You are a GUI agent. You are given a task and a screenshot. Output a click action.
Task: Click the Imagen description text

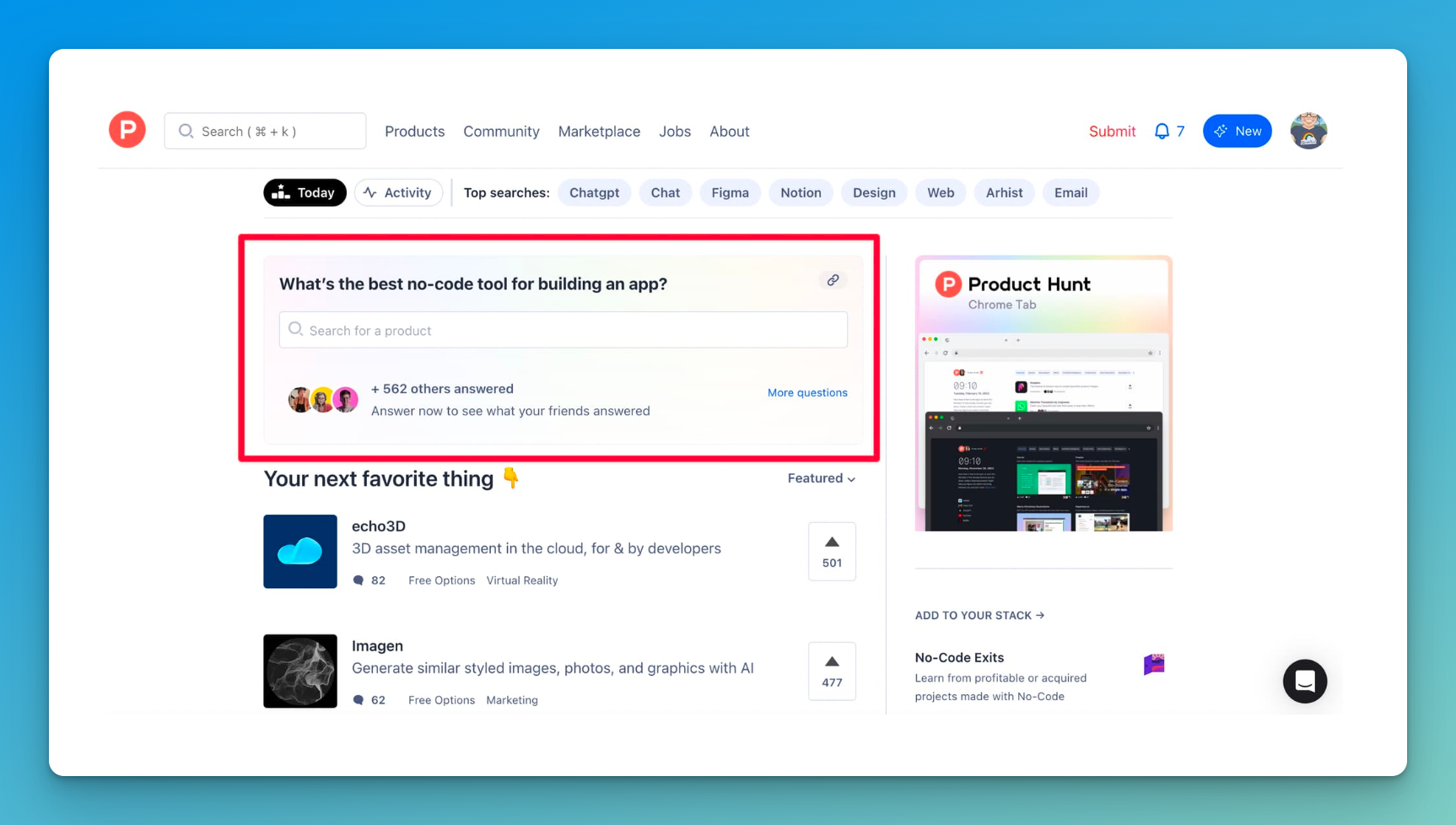[x=553, y=668]
